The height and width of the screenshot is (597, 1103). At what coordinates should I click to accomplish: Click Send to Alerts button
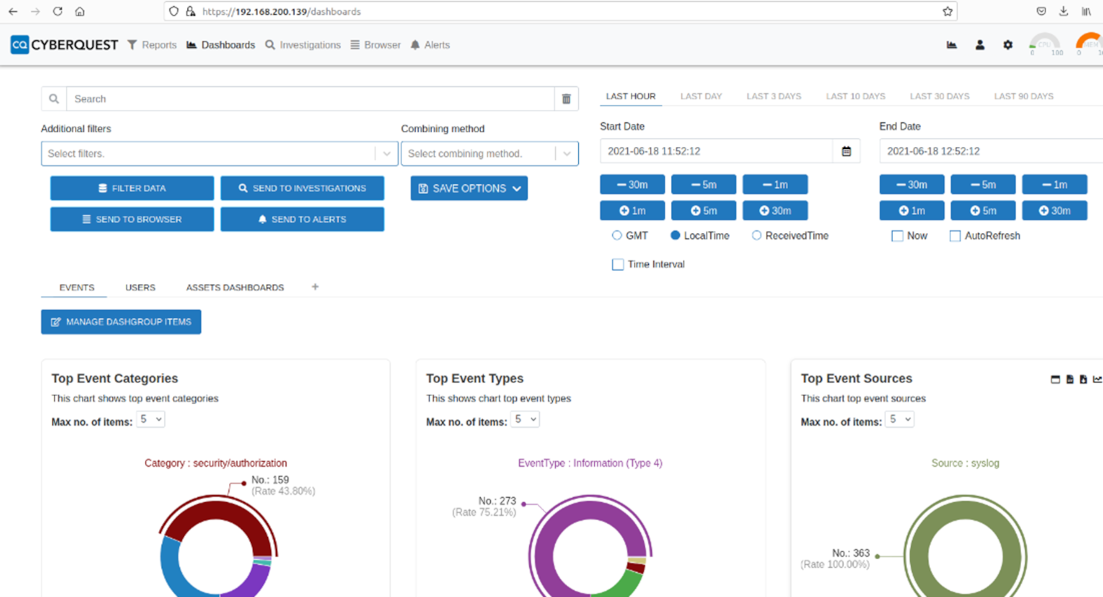point(302,219)
